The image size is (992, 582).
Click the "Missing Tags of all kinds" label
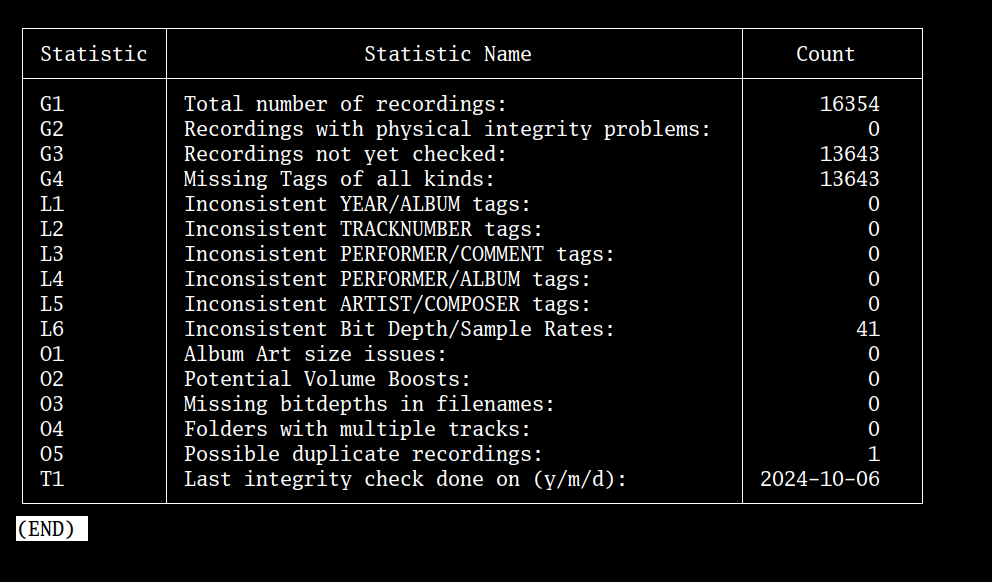pos(339,179)
